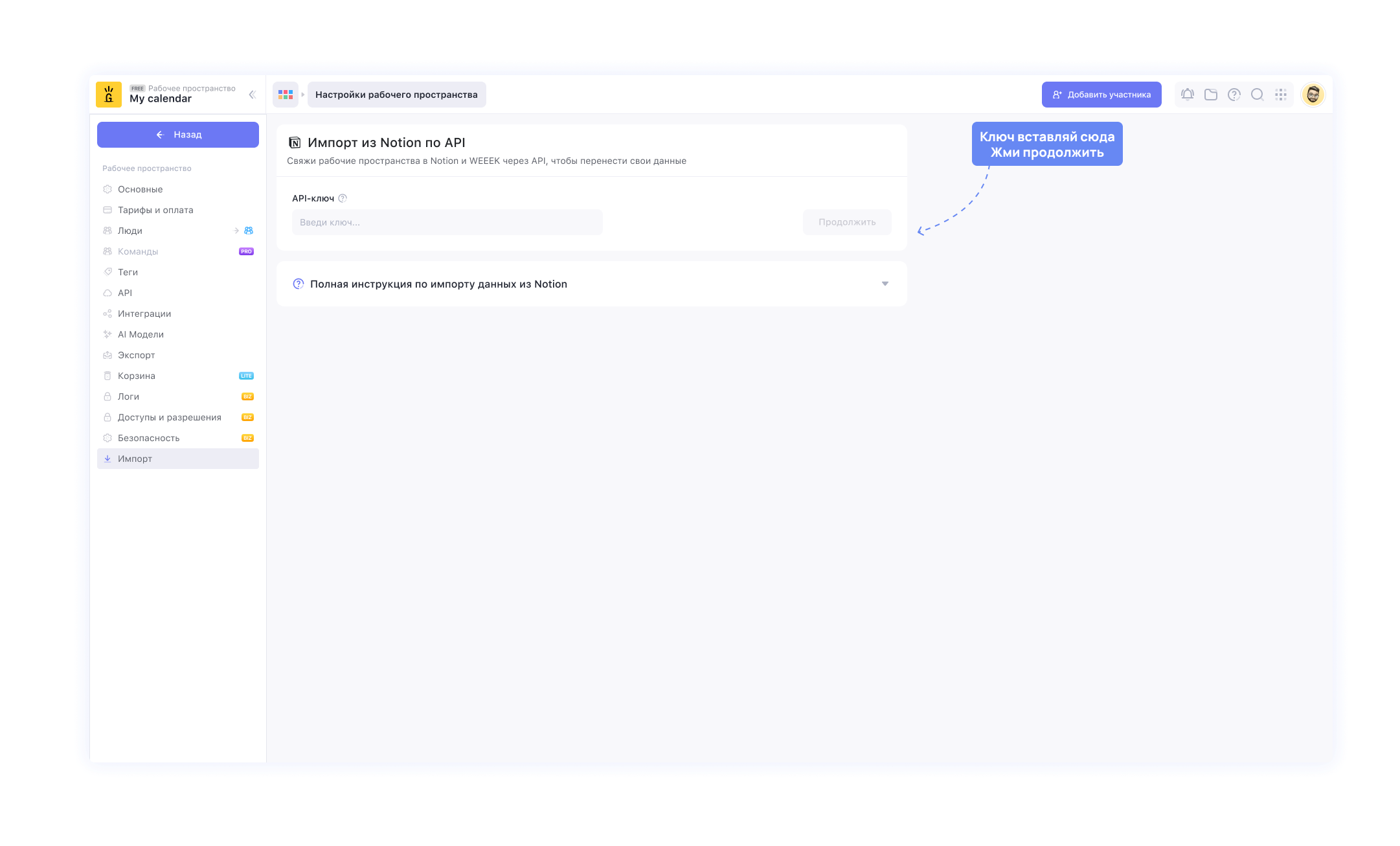Viewport: 1400px width, 846px height.
Task: Open search via magnifier icon
Action: tap(1258, 95)
